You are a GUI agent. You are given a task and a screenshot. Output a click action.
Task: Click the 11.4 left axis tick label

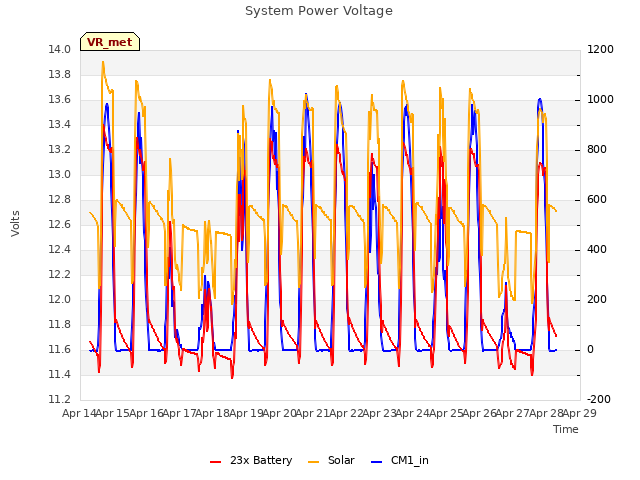(60, 374)
